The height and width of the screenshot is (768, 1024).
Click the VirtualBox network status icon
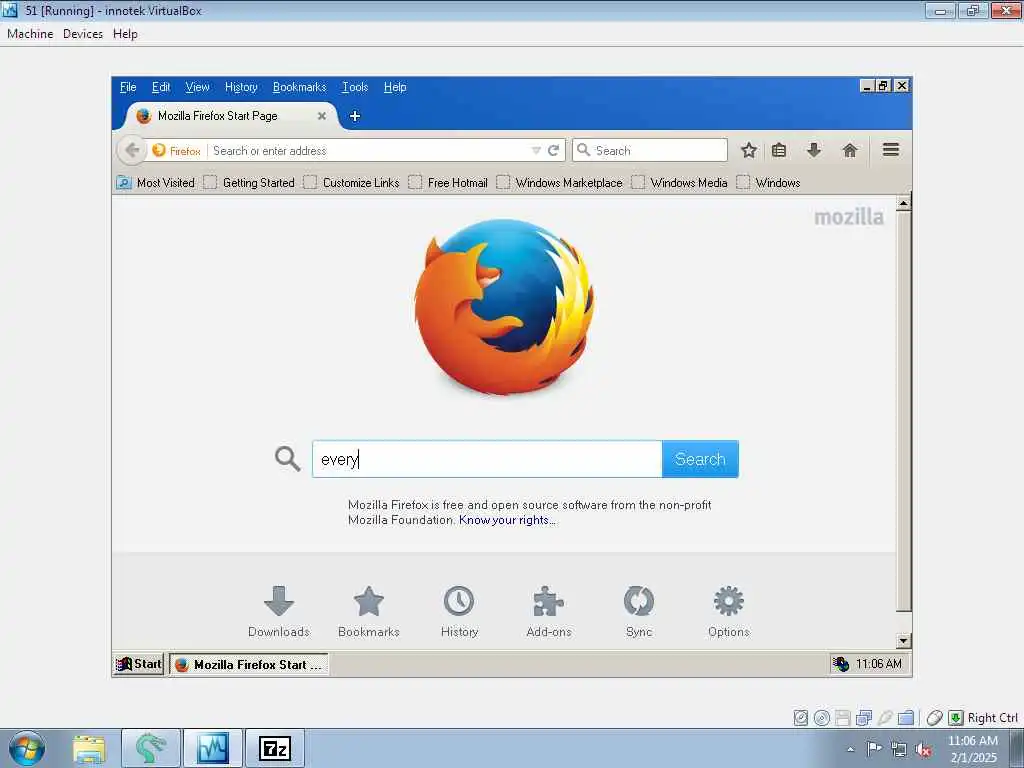tap(864, 718)
